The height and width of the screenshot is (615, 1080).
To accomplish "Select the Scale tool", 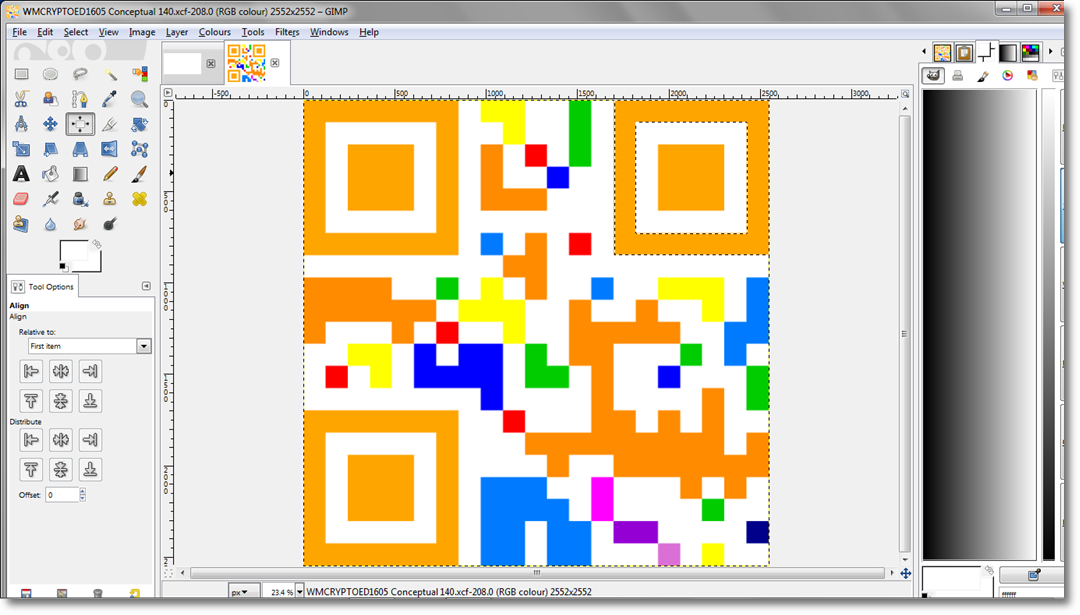I will (x=21, y=149).
